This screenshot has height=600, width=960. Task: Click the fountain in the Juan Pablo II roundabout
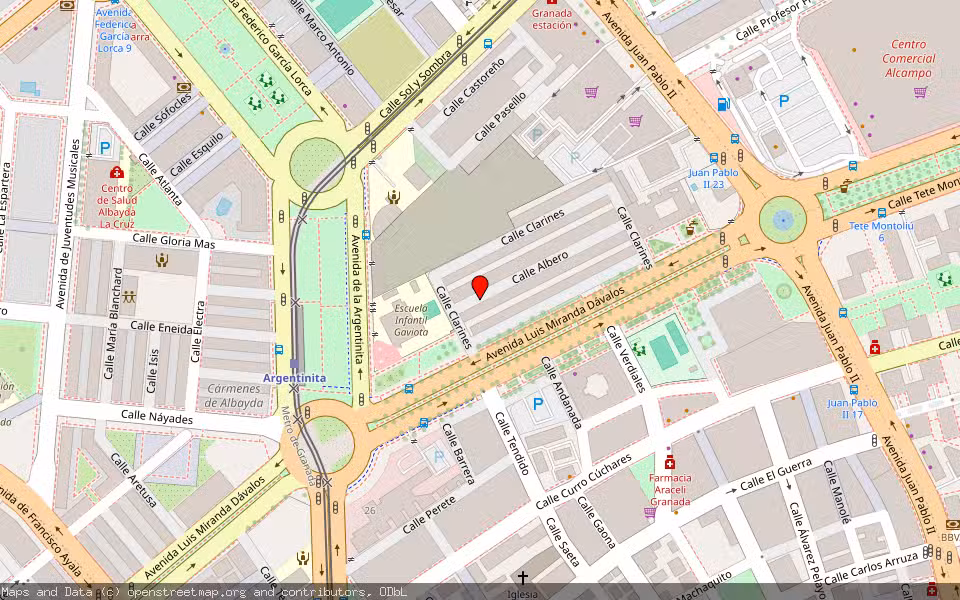click(783, 219)
